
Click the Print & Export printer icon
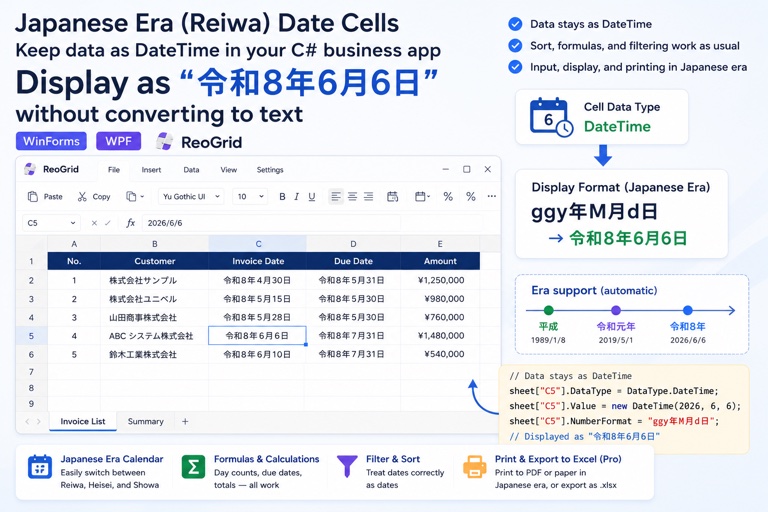click(475, 466)
